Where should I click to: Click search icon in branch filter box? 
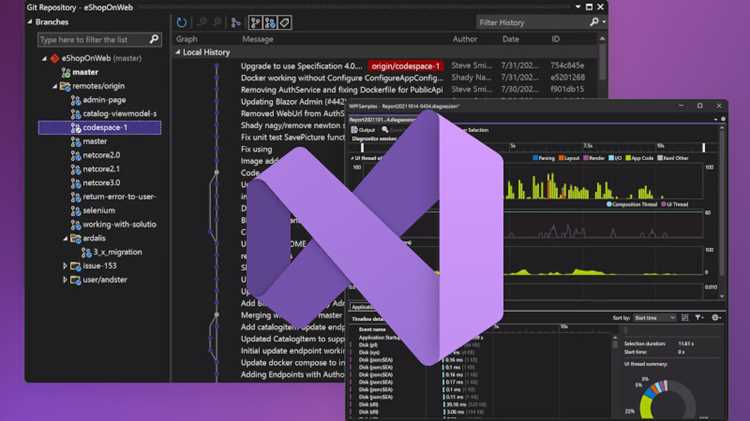coord(154,39)
